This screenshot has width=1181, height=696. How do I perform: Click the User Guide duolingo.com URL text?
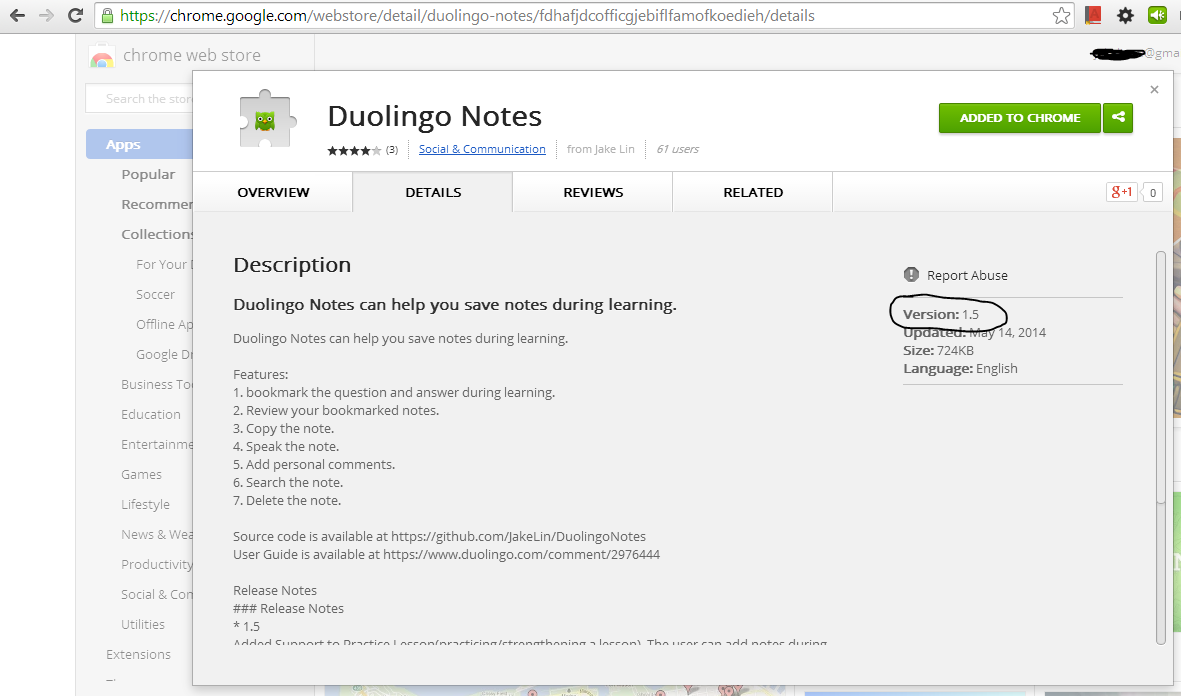click(x=521, y=554)
